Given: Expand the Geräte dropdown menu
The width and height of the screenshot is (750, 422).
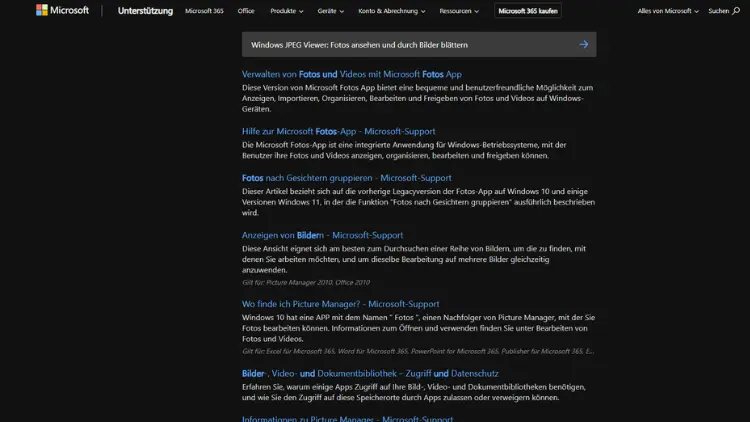Looking at the screenshot, I should click(331, 11).
